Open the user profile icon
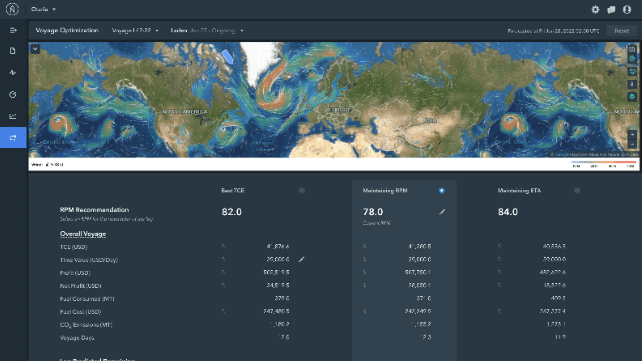The image size is (643, 361). tap(627, 9)
